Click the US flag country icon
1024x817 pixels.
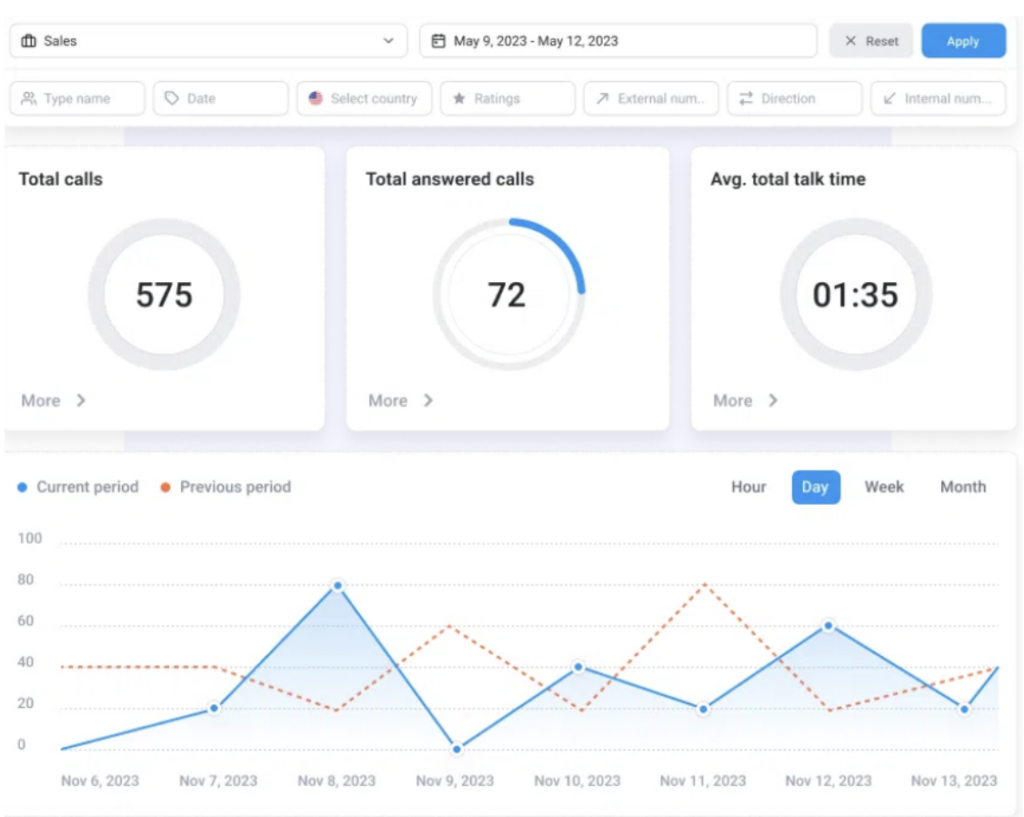pos(316,99)
